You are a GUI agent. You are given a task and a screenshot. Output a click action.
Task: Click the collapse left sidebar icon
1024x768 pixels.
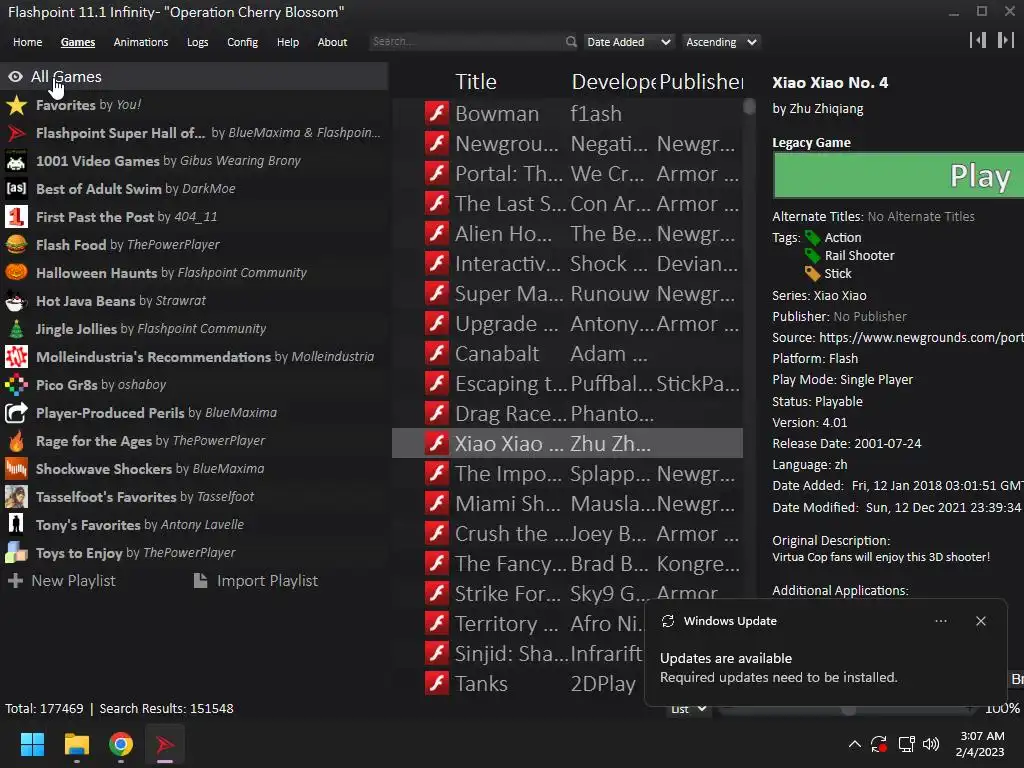(x=978, y=40)
